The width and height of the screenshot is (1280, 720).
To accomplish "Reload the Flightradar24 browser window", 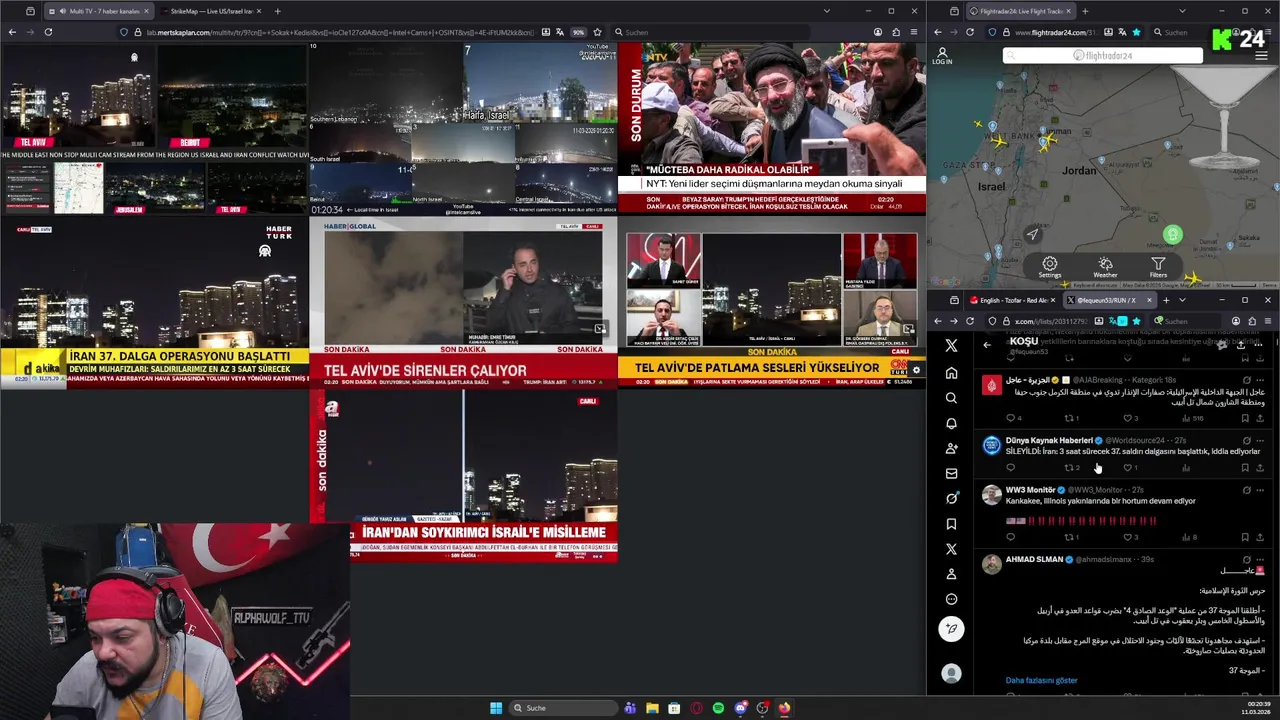I will pos(970,32).
